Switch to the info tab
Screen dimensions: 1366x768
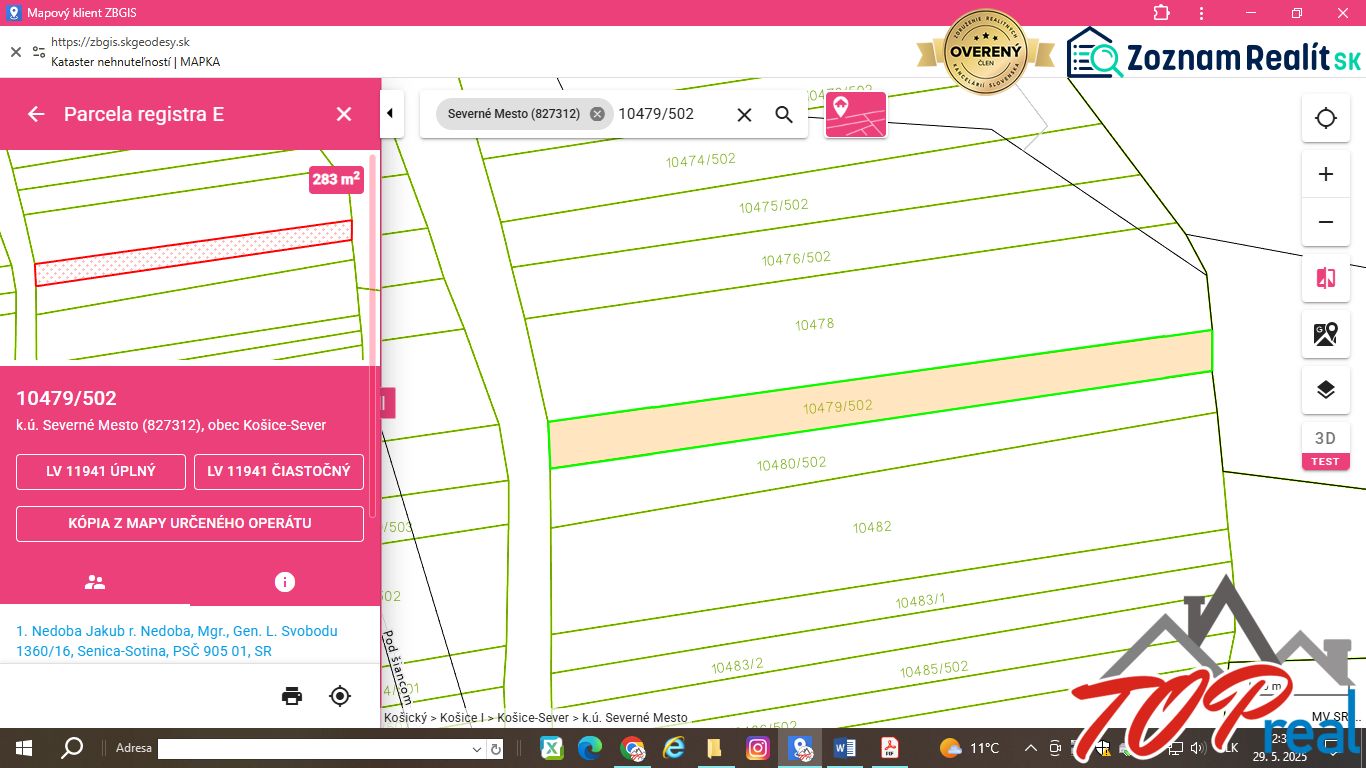(x=285, y=582)
